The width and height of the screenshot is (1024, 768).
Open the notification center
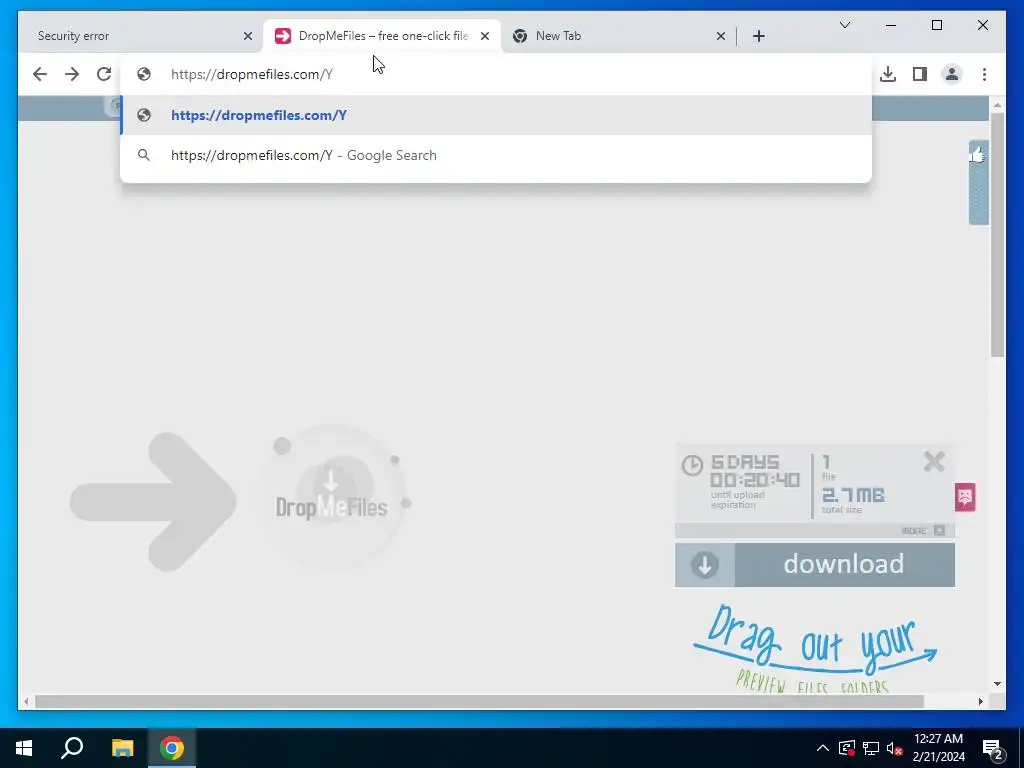(993, 748)
